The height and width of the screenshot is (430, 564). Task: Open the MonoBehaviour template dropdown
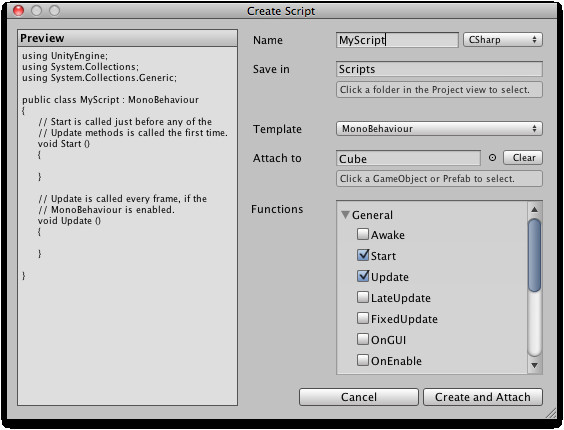[x=439, y=128]
